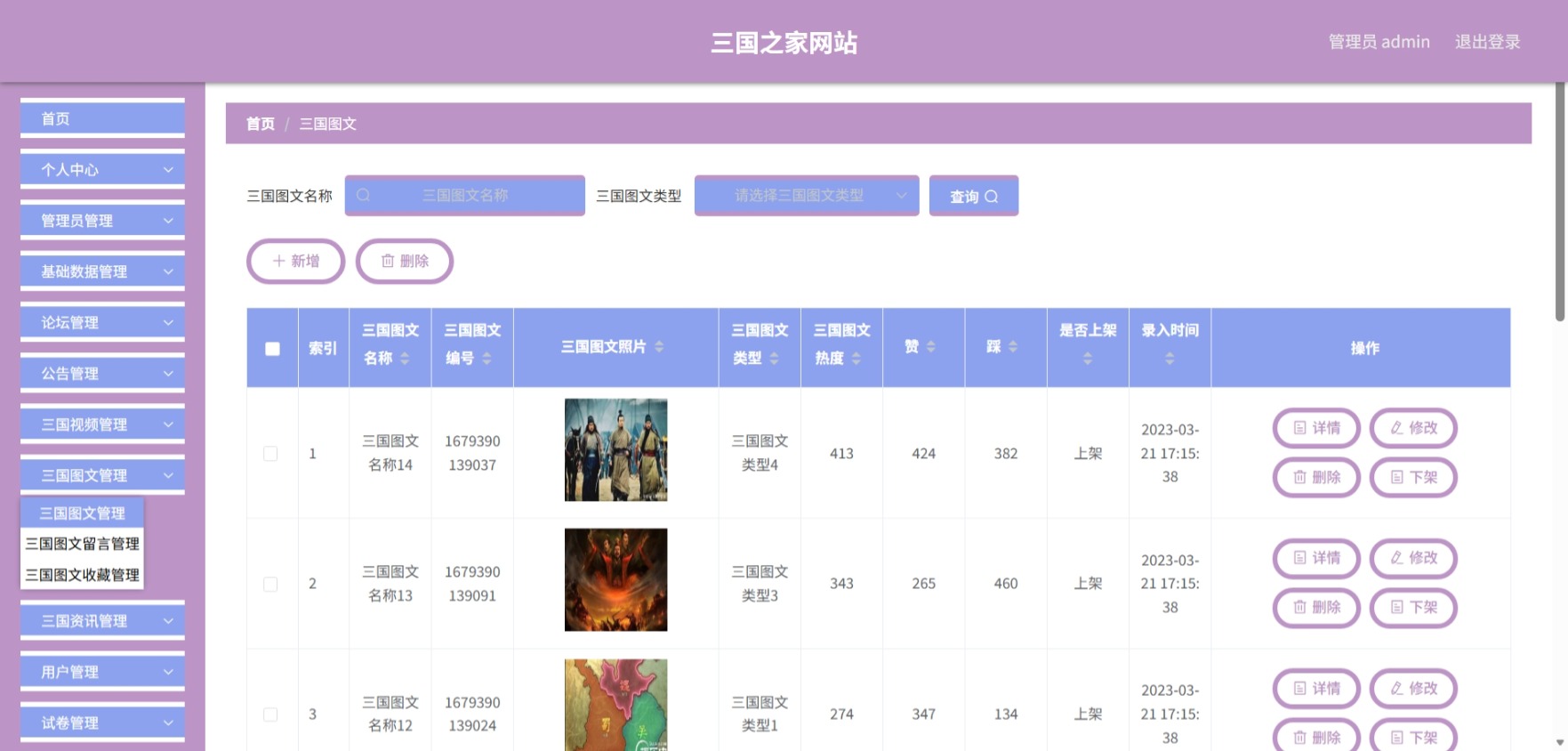
Task: Open 请选择三国图文类型 dropdown
Action: pos(807,195)
